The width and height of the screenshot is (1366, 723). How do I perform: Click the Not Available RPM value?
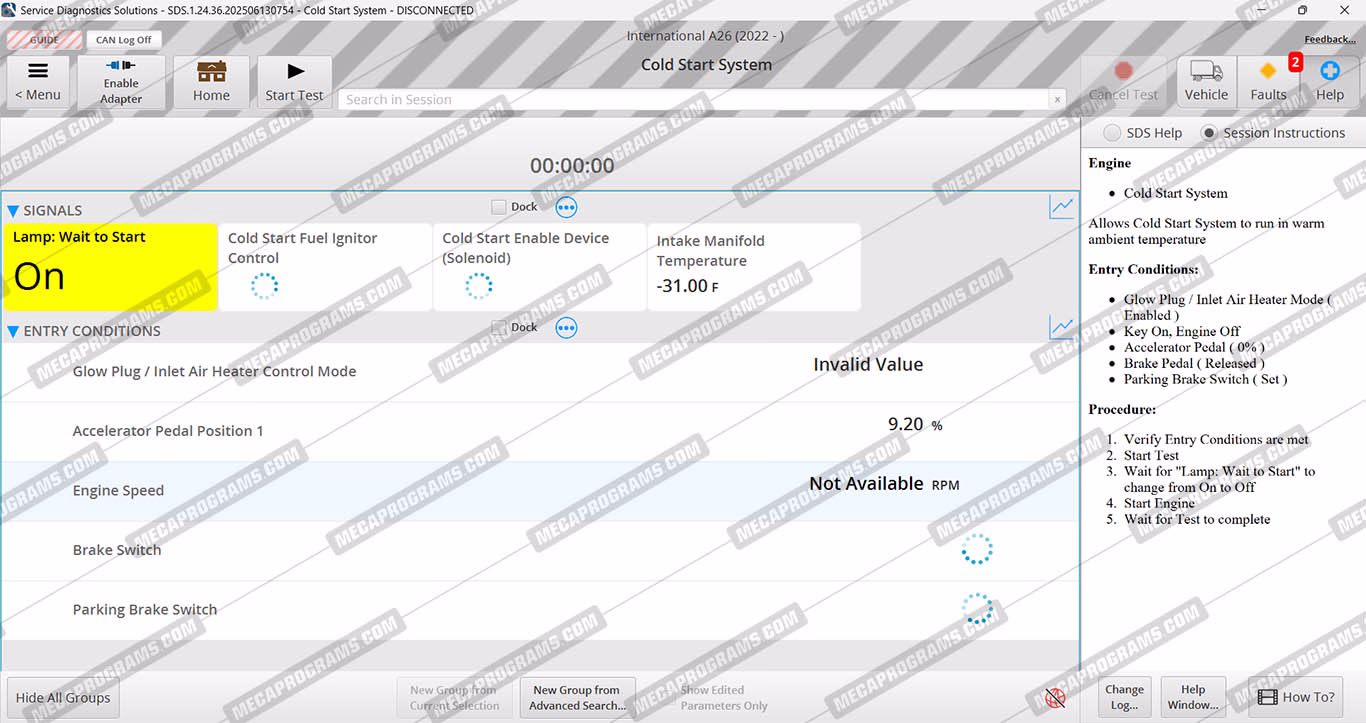pyautogui.click(x=884, y=484)
